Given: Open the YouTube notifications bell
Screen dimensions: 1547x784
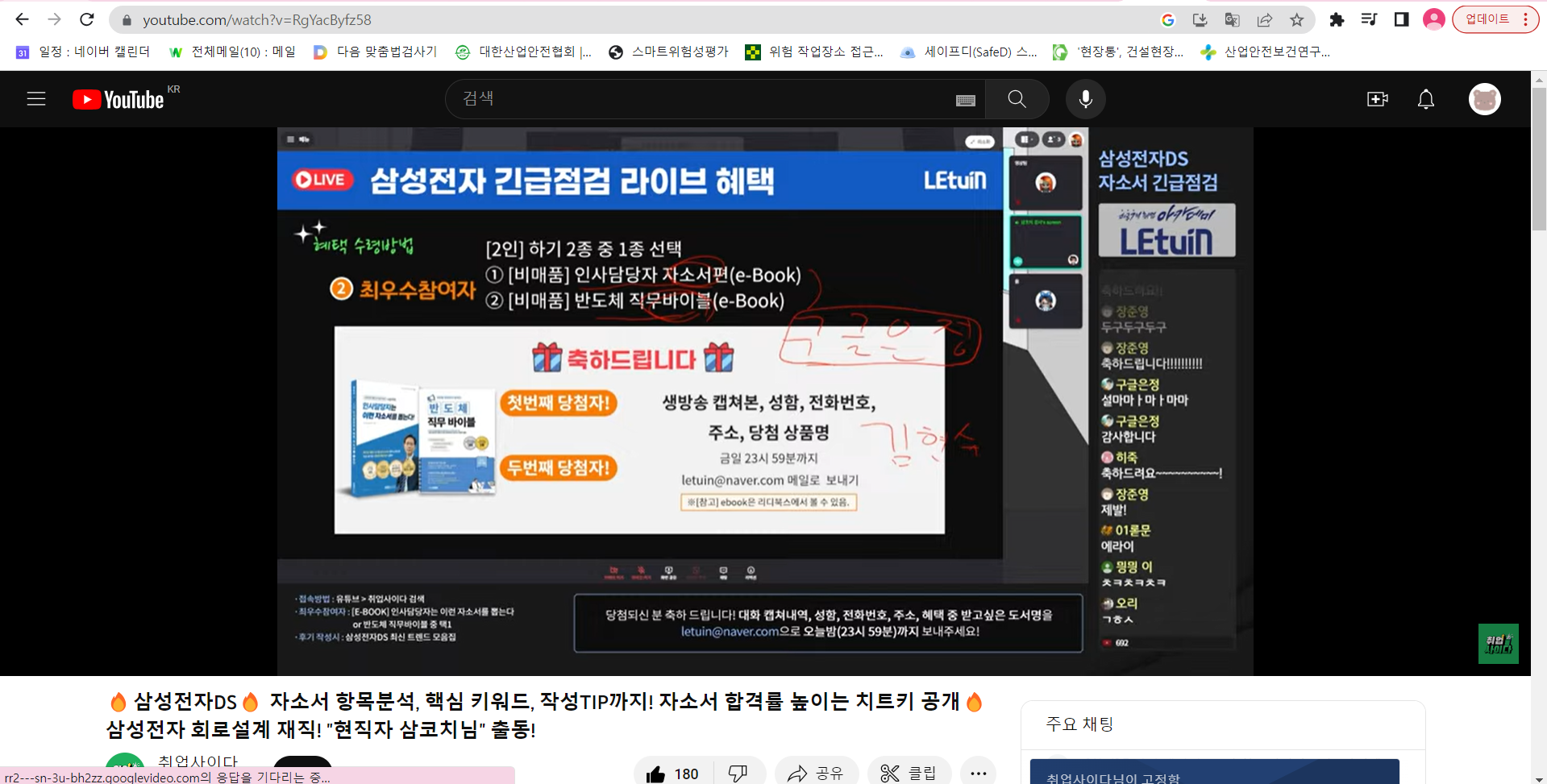Looking at the screenshot, I should point(1426,99).
